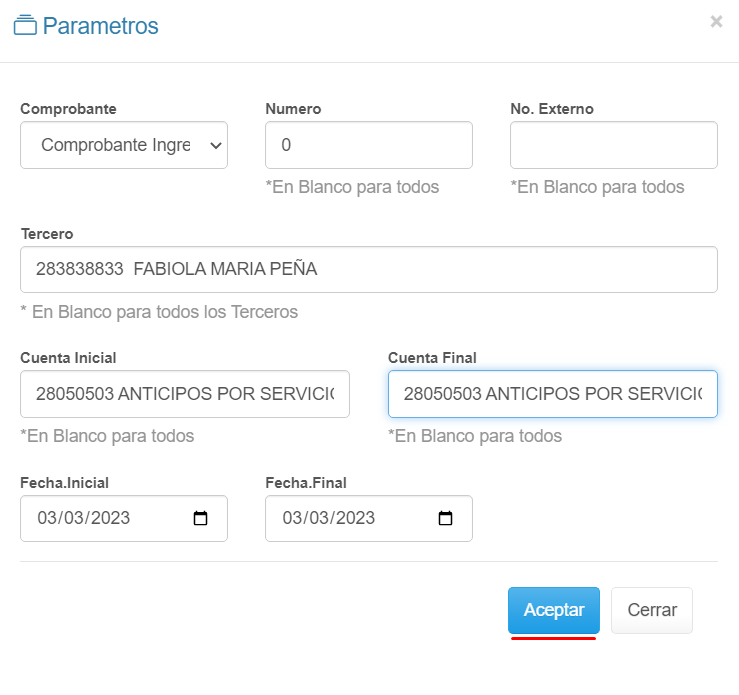Open the Fecha.Final calendar picker icon
This screenshot has width=739, height=695.
pos(445,518)
